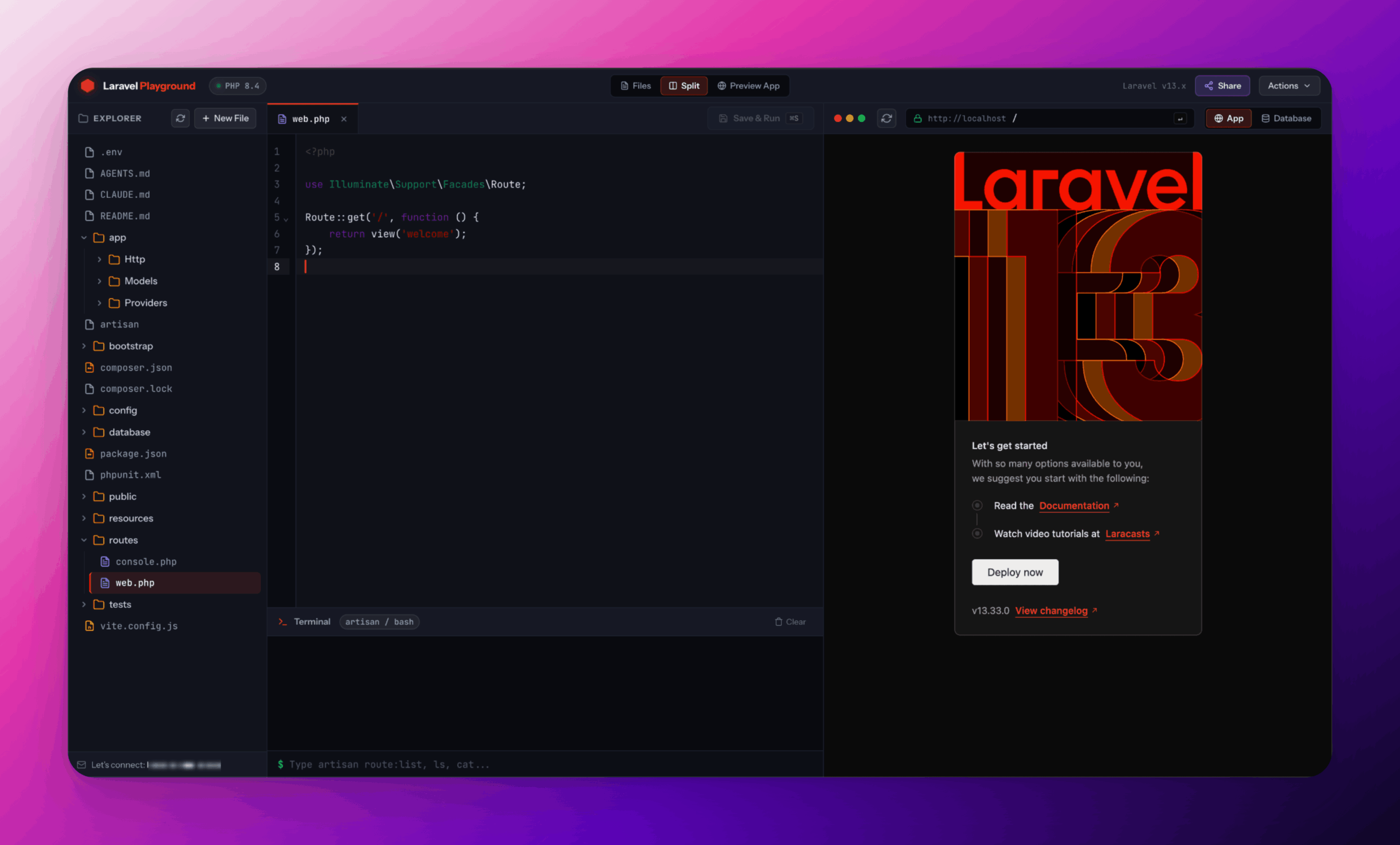The height and width of the screenshot is (845, 1400).
Task: Expand the resources folder
Action: (84, 518)
